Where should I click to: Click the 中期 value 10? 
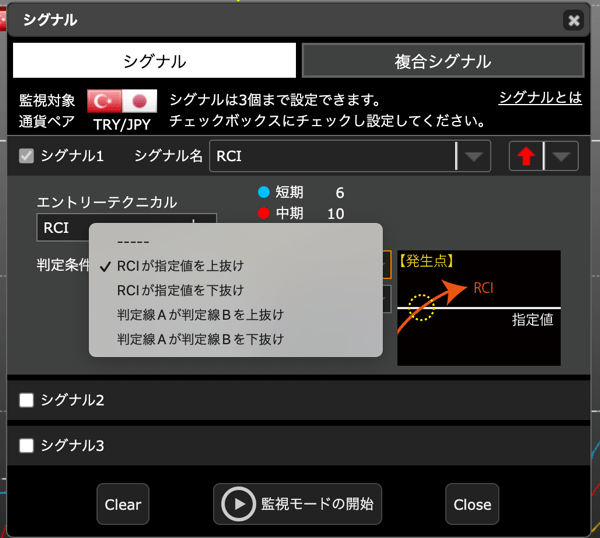tap(336, 214)
